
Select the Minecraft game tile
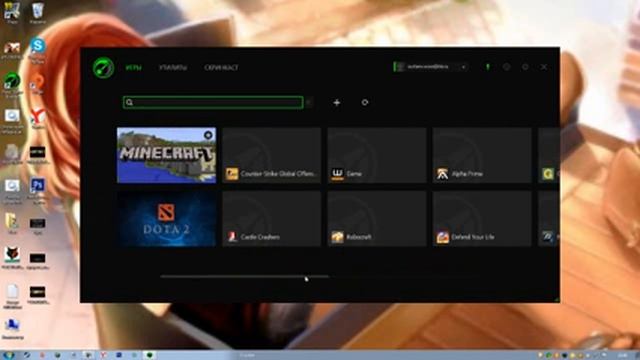(x=167, y=155)
